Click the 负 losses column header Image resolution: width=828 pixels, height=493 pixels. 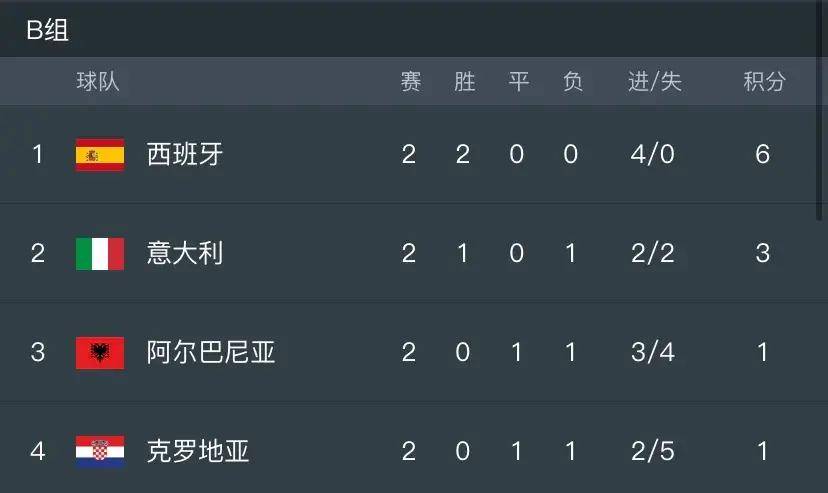[x=572, y=82]
